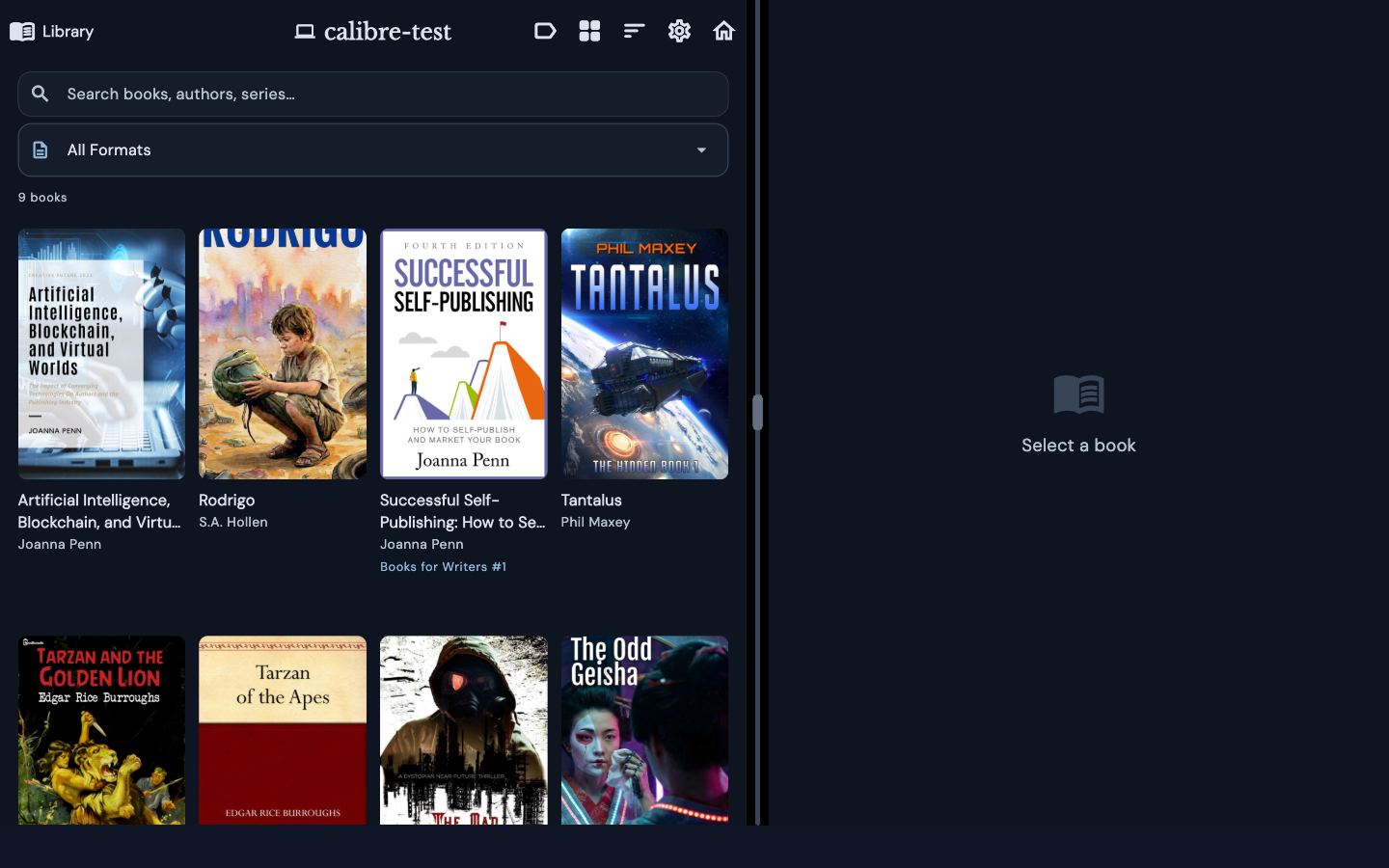Click the Artificial Intelligence, Blockchain title text
The image size is (1389, 868).
pos(99,511)
